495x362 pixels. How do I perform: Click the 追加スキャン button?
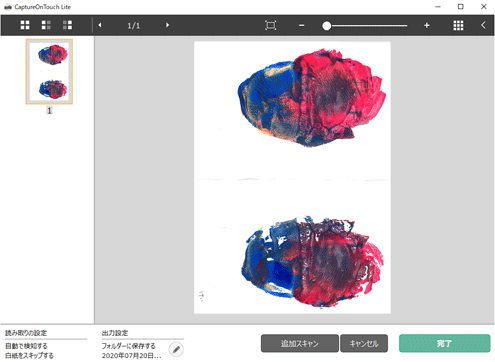pos(300,343)
